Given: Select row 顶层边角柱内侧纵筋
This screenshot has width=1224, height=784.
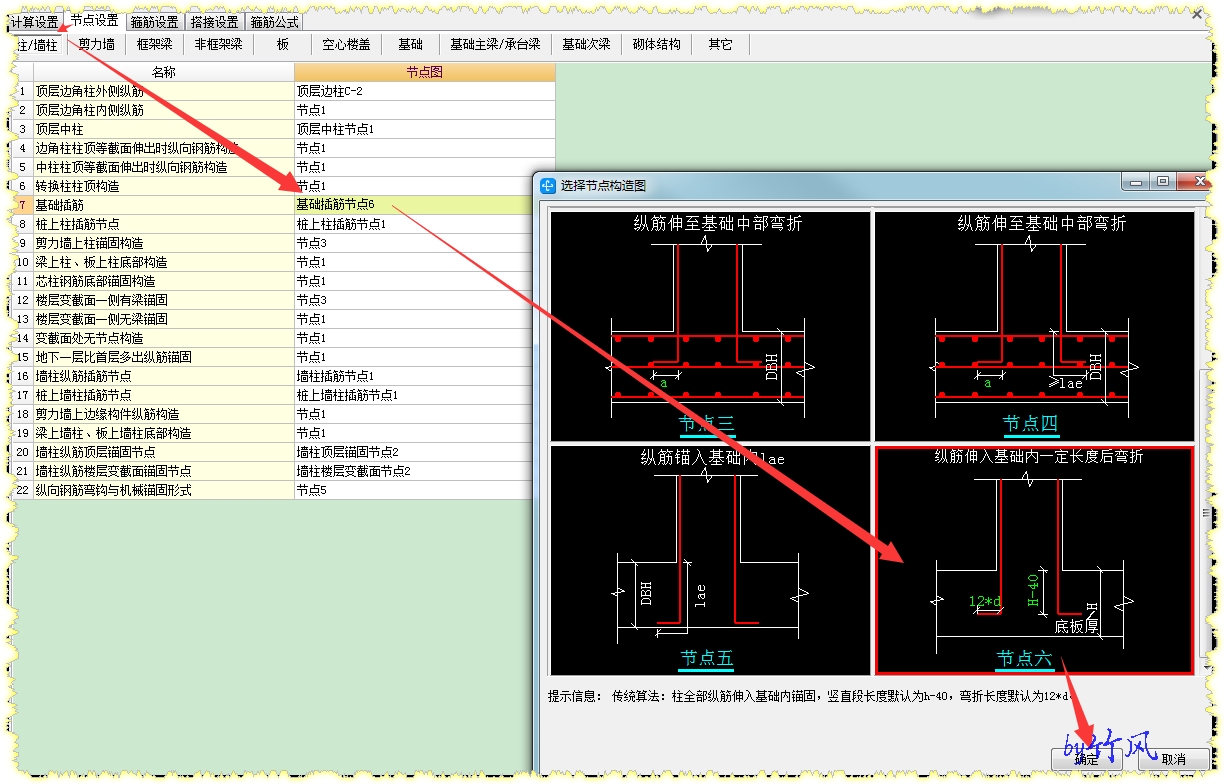Looking at the screenshot, I should [x=164, y=110].
